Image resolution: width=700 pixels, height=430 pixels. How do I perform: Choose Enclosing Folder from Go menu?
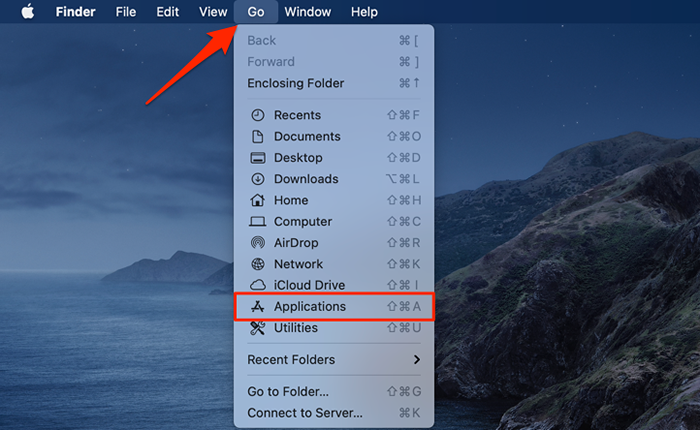click(x=334, y=83)
